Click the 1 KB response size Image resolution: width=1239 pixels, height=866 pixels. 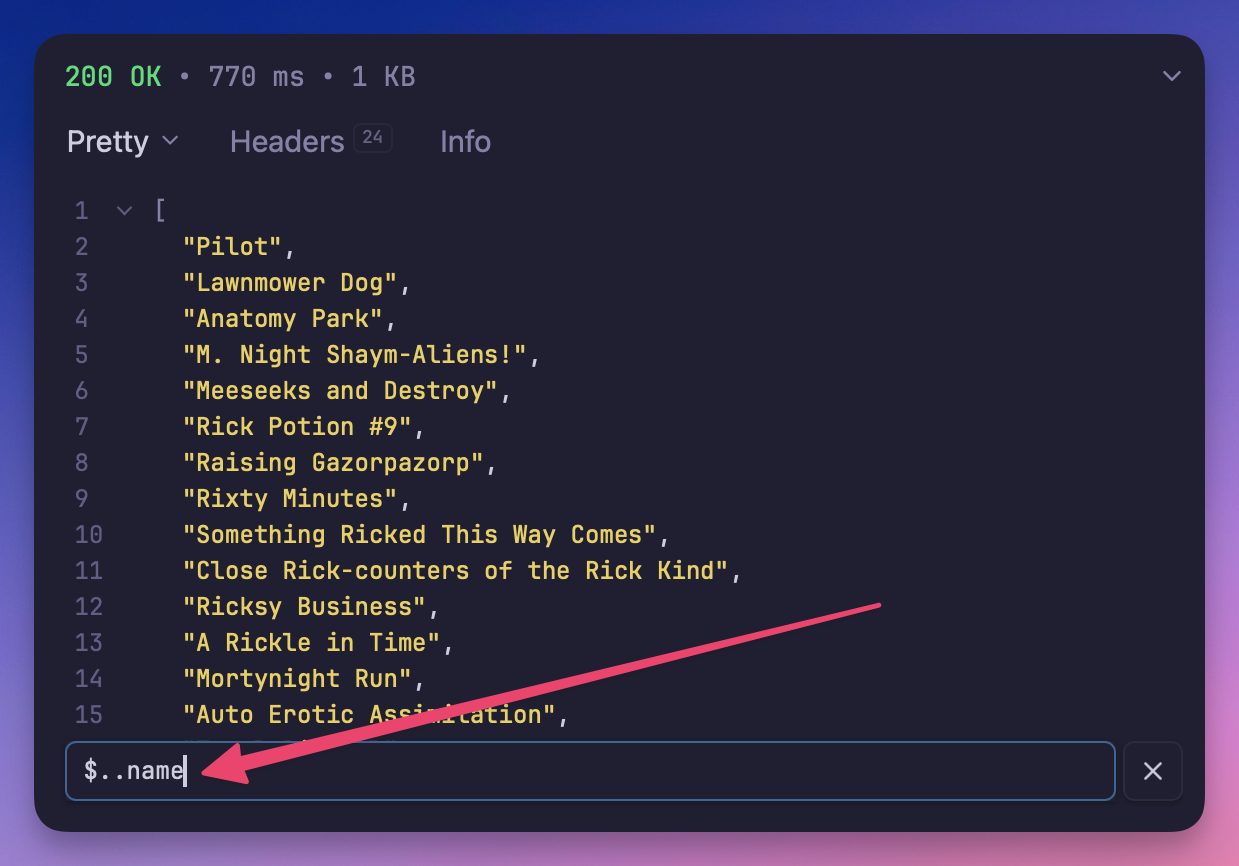pos(383,76)
